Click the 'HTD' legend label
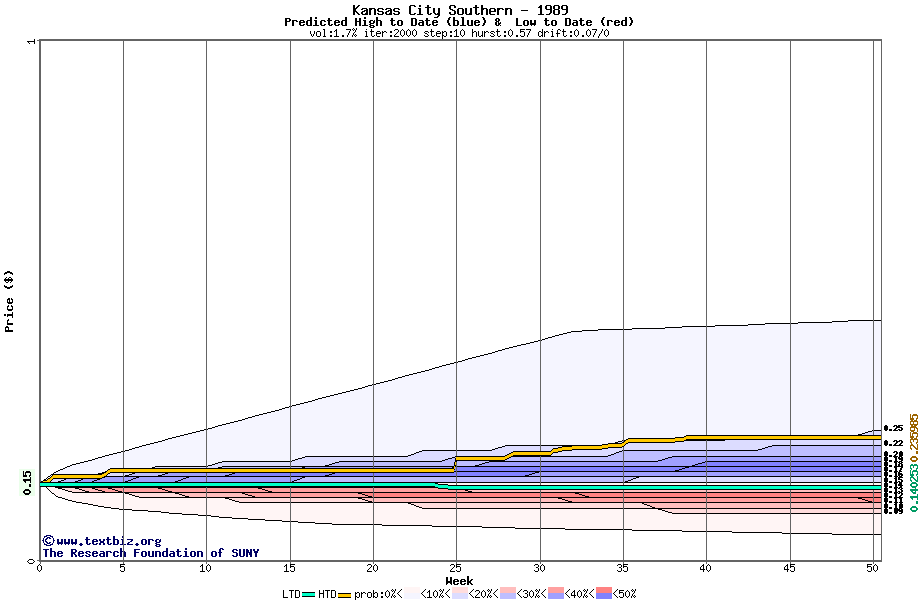920x600 pixels. [327, 594]
